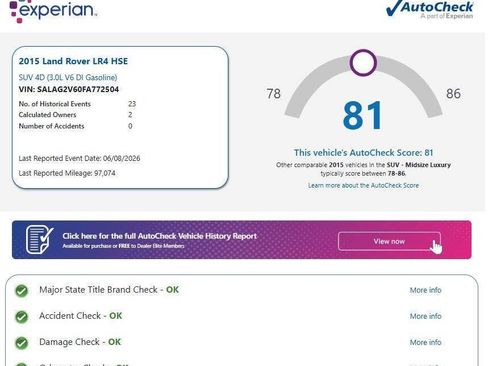Click SUV 4D (3.0L V6 DI Gasoline) text
This screenshot has width=488, height=366.
[68, 77]
